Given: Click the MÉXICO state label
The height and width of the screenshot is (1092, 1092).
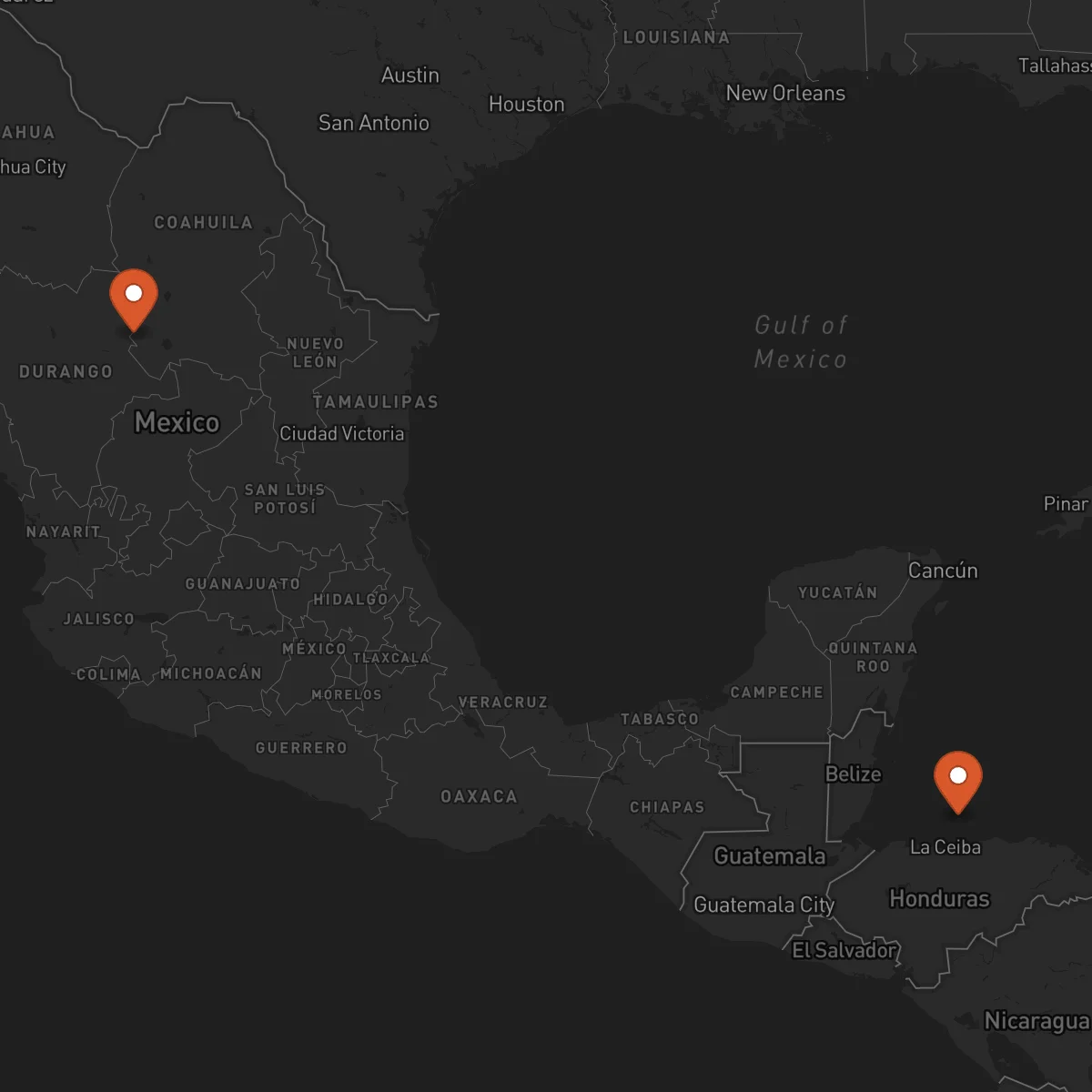Looking at the screenshot, I should (x=314, y=648).
